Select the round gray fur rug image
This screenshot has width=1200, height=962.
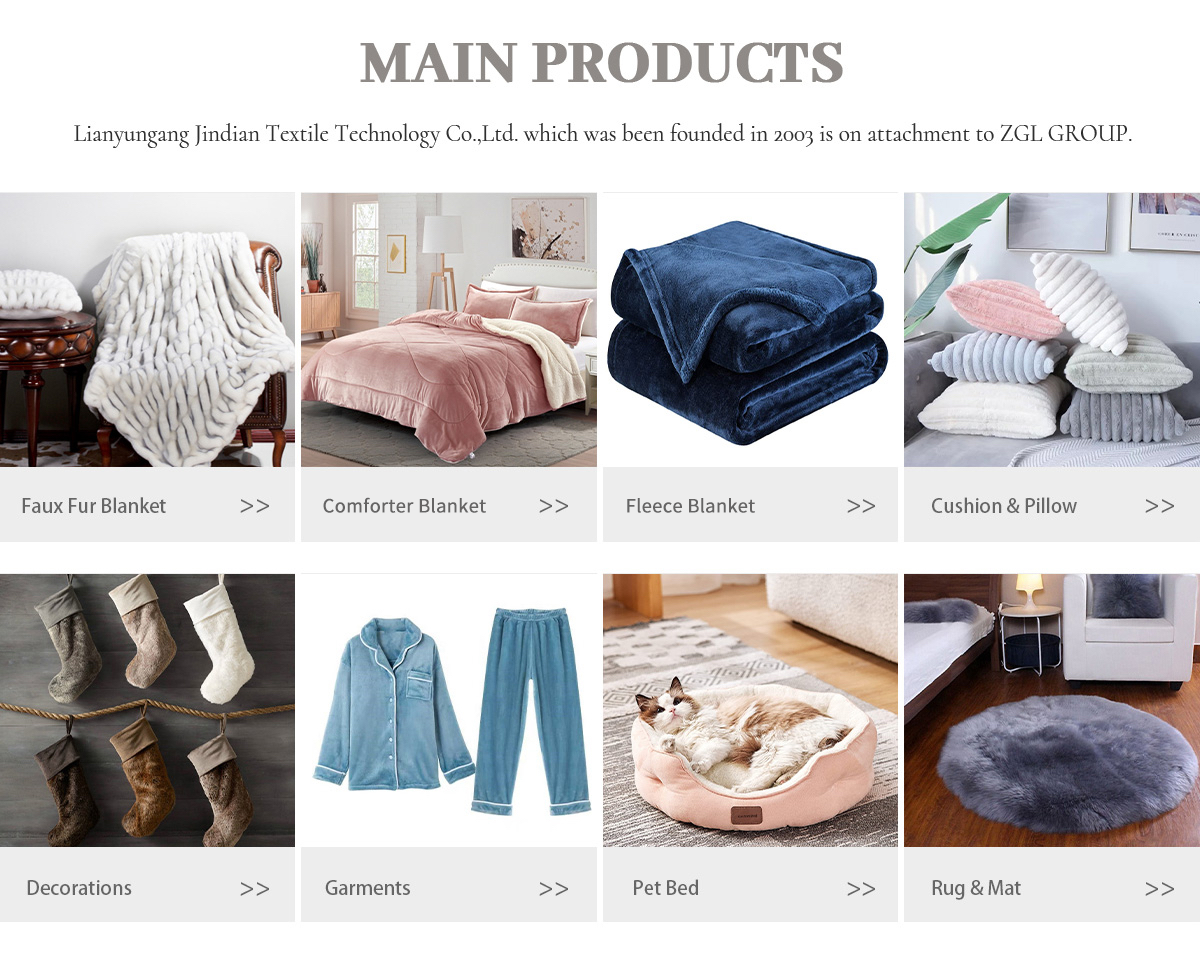tap(1052, 710)
